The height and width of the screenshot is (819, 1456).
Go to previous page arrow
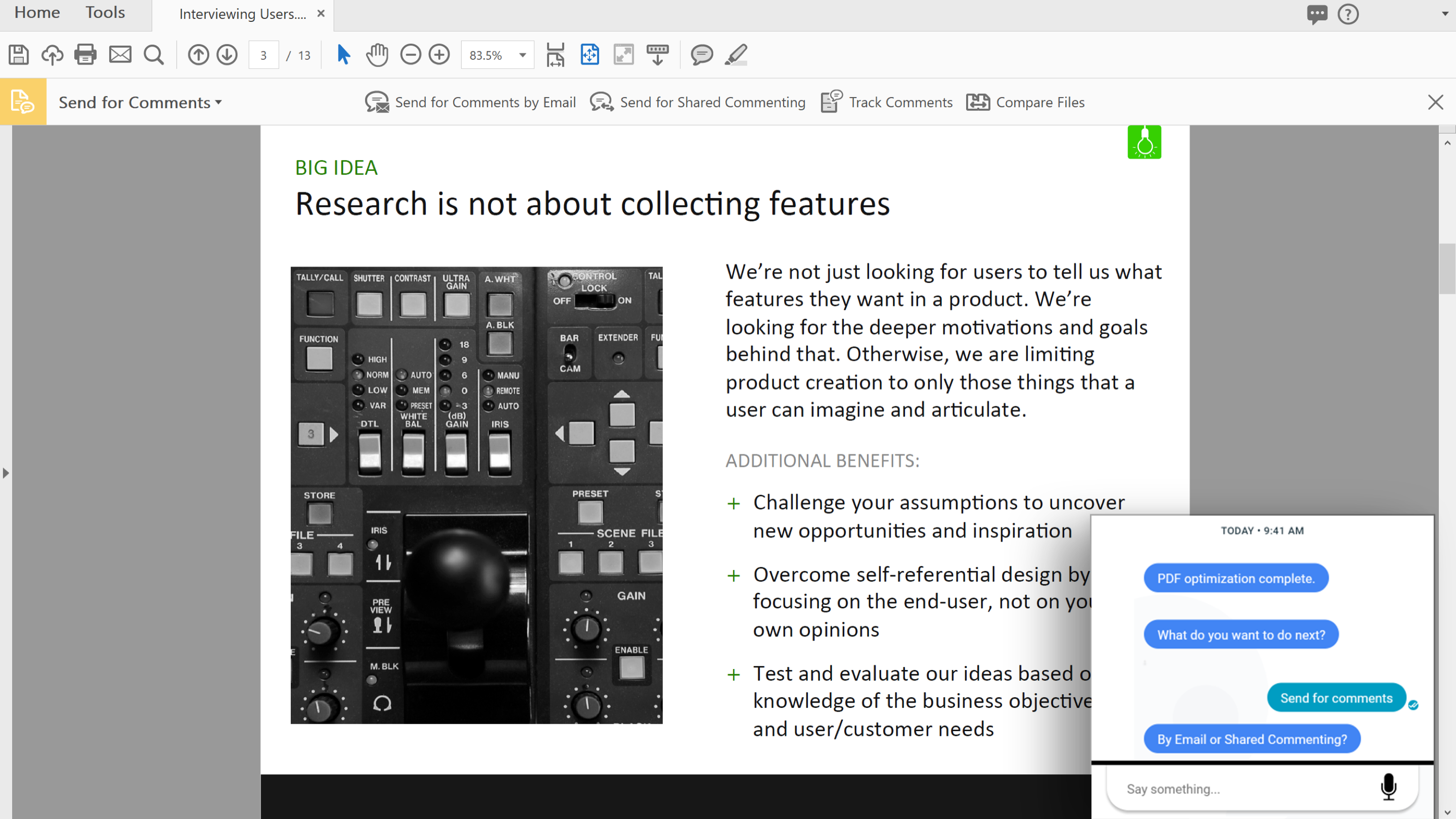point(199,55)
